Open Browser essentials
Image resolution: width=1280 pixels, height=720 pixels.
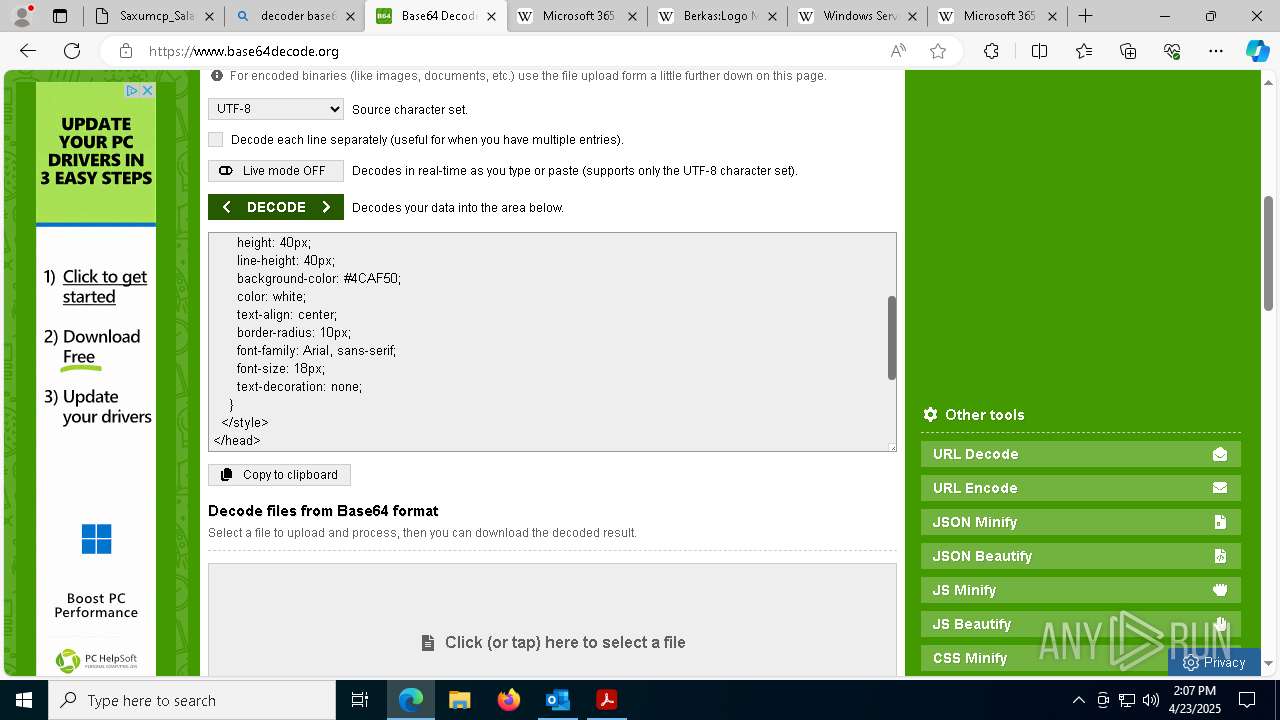(1172, 51)
